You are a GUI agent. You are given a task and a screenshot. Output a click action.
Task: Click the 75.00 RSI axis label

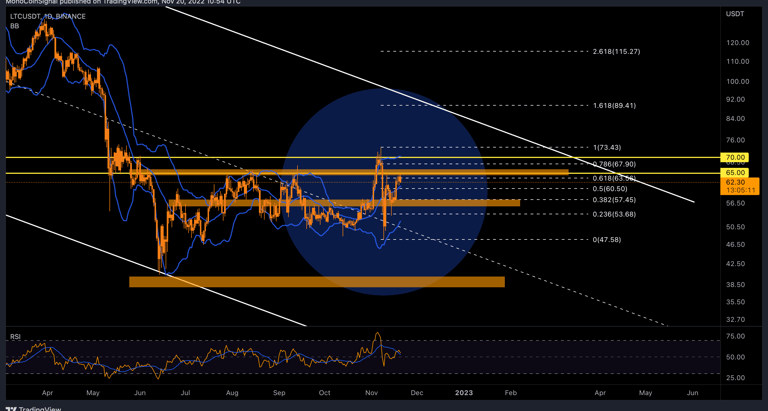point(737,337)
